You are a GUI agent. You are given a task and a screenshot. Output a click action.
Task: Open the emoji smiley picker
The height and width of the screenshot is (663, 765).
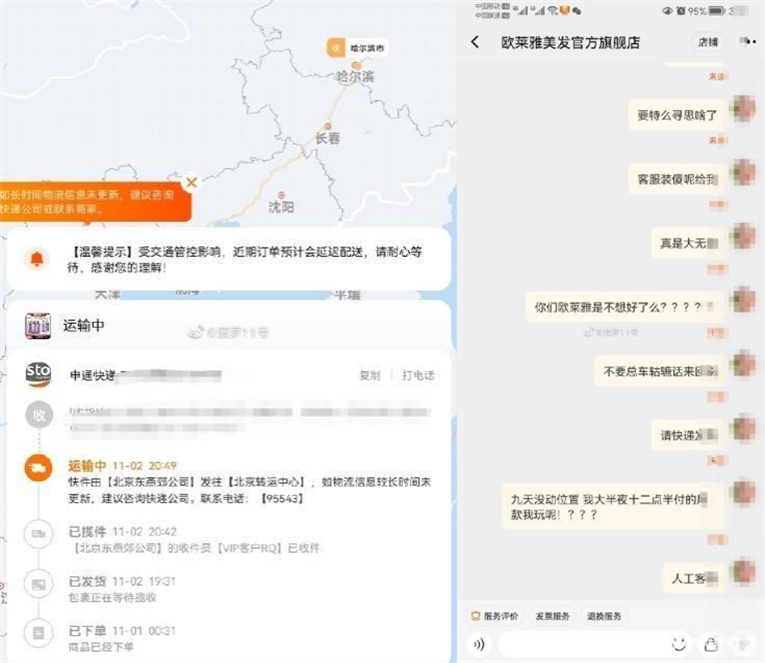(679, 644)
